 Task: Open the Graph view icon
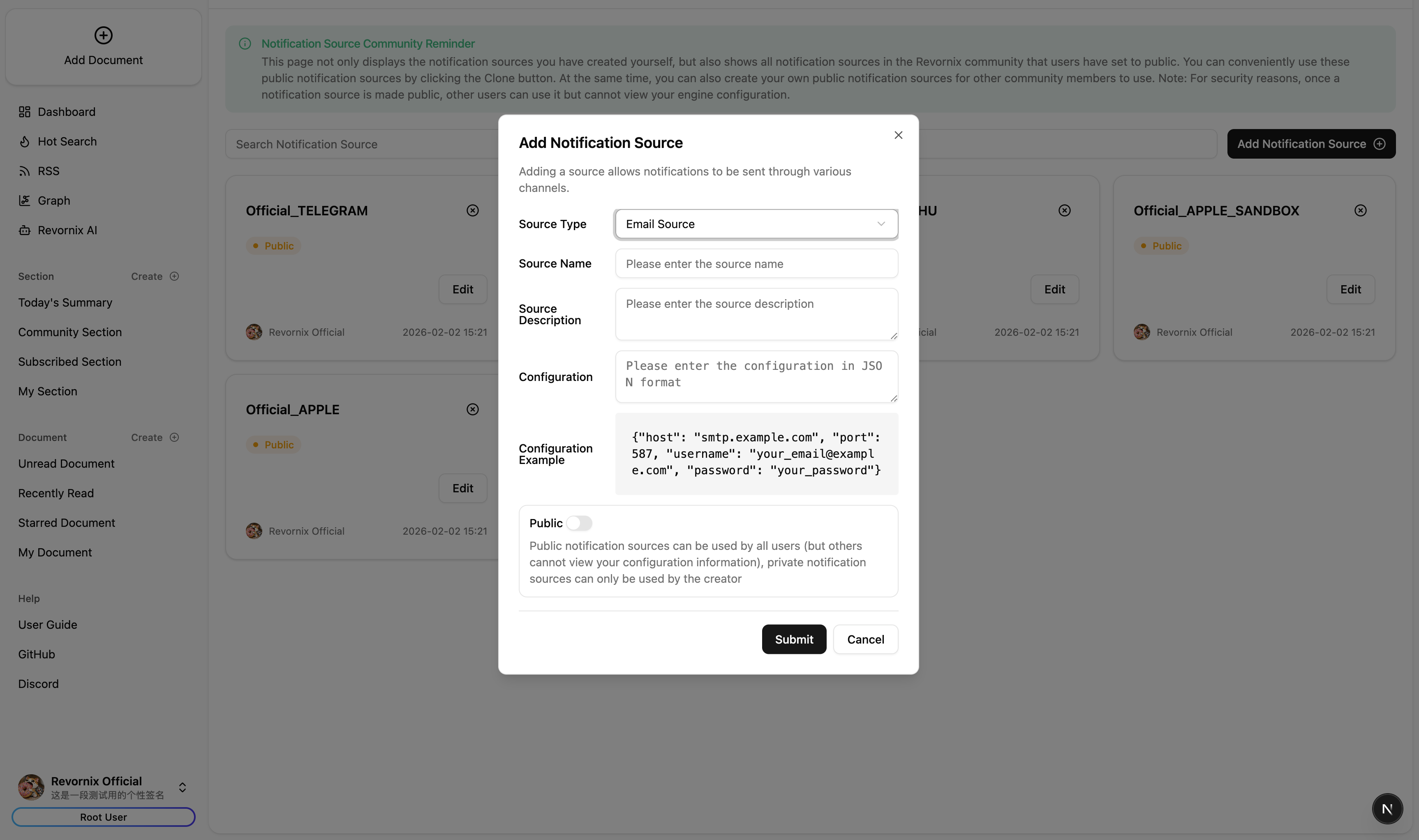tap(24, 201)
